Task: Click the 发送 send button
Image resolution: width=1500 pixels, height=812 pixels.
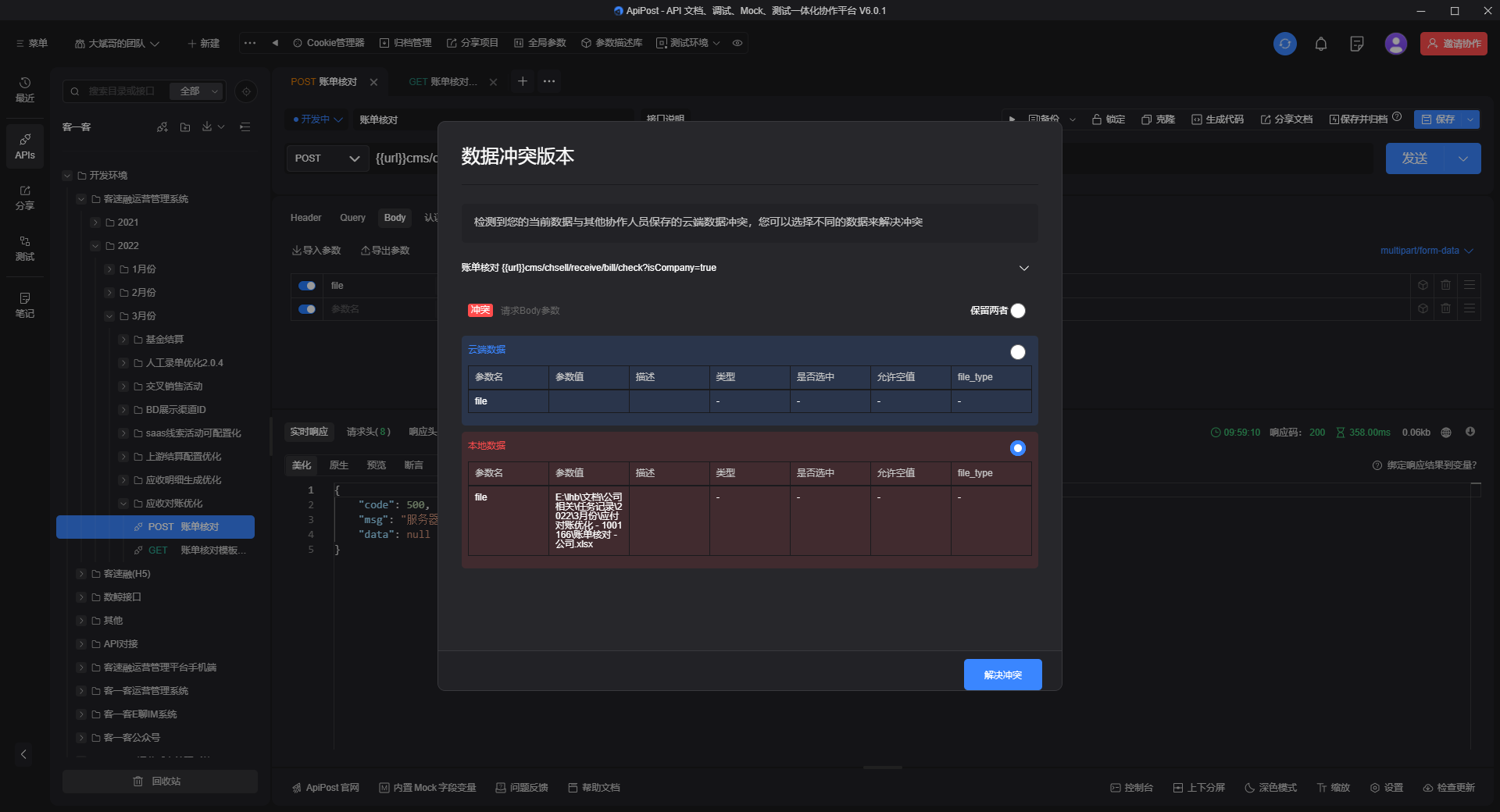Action: coord(1415,158)
